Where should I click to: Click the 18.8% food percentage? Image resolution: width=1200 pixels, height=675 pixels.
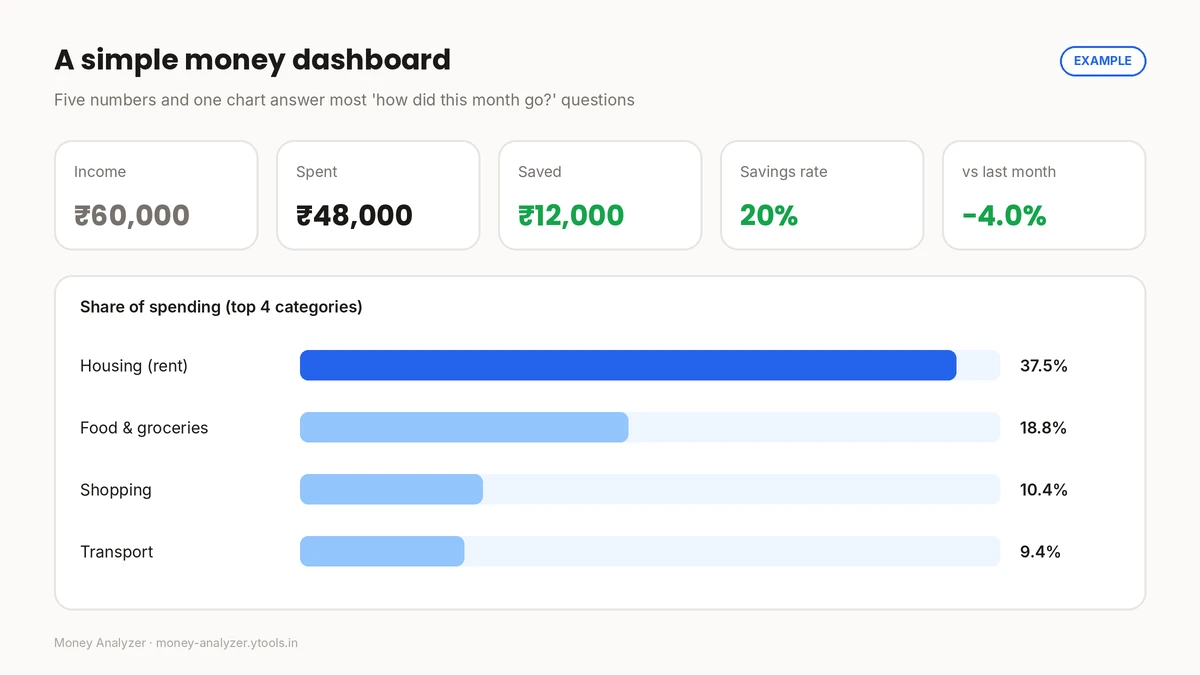point(1044,428)
